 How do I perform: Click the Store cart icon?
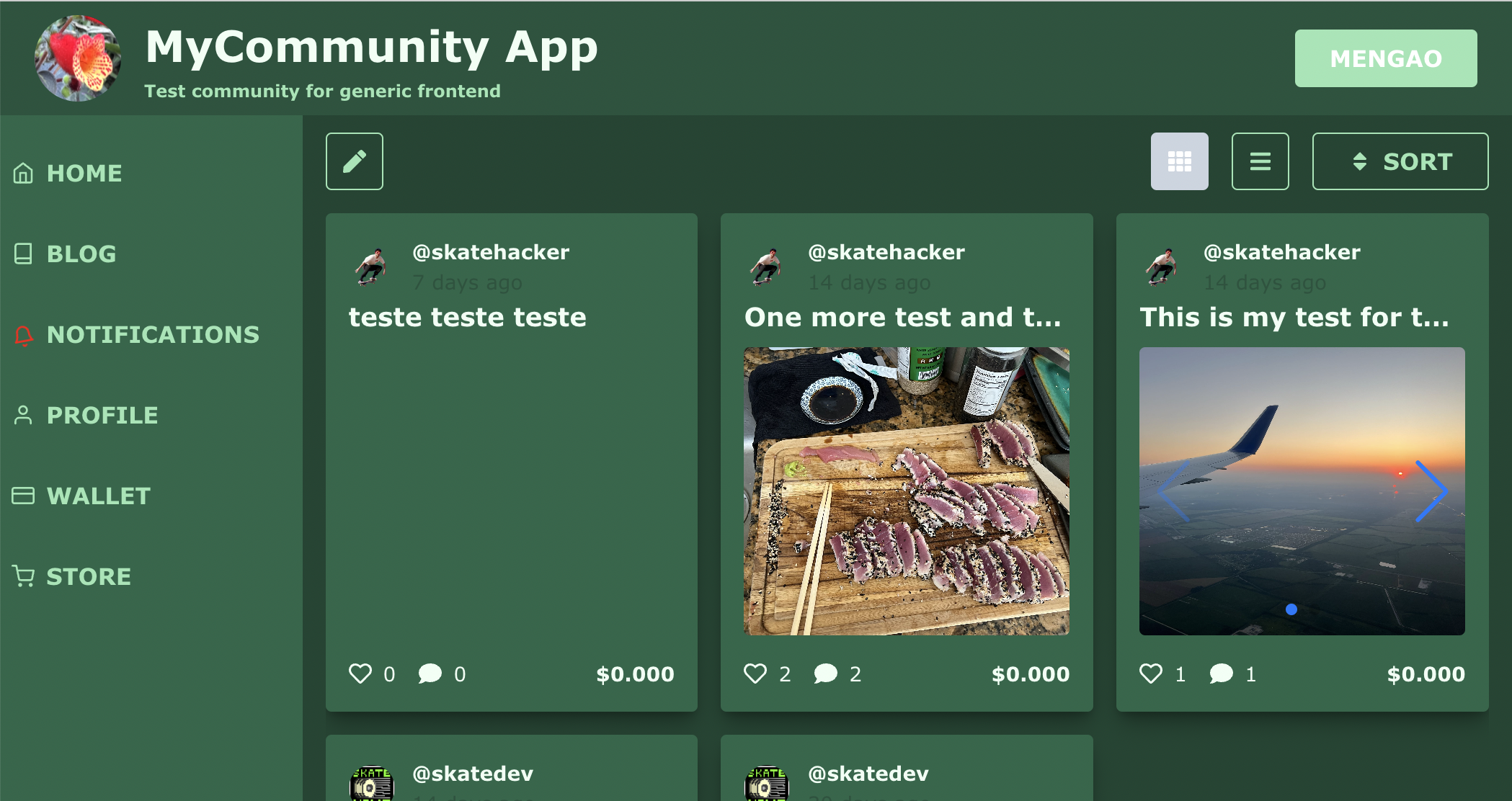tap(23, 576)
